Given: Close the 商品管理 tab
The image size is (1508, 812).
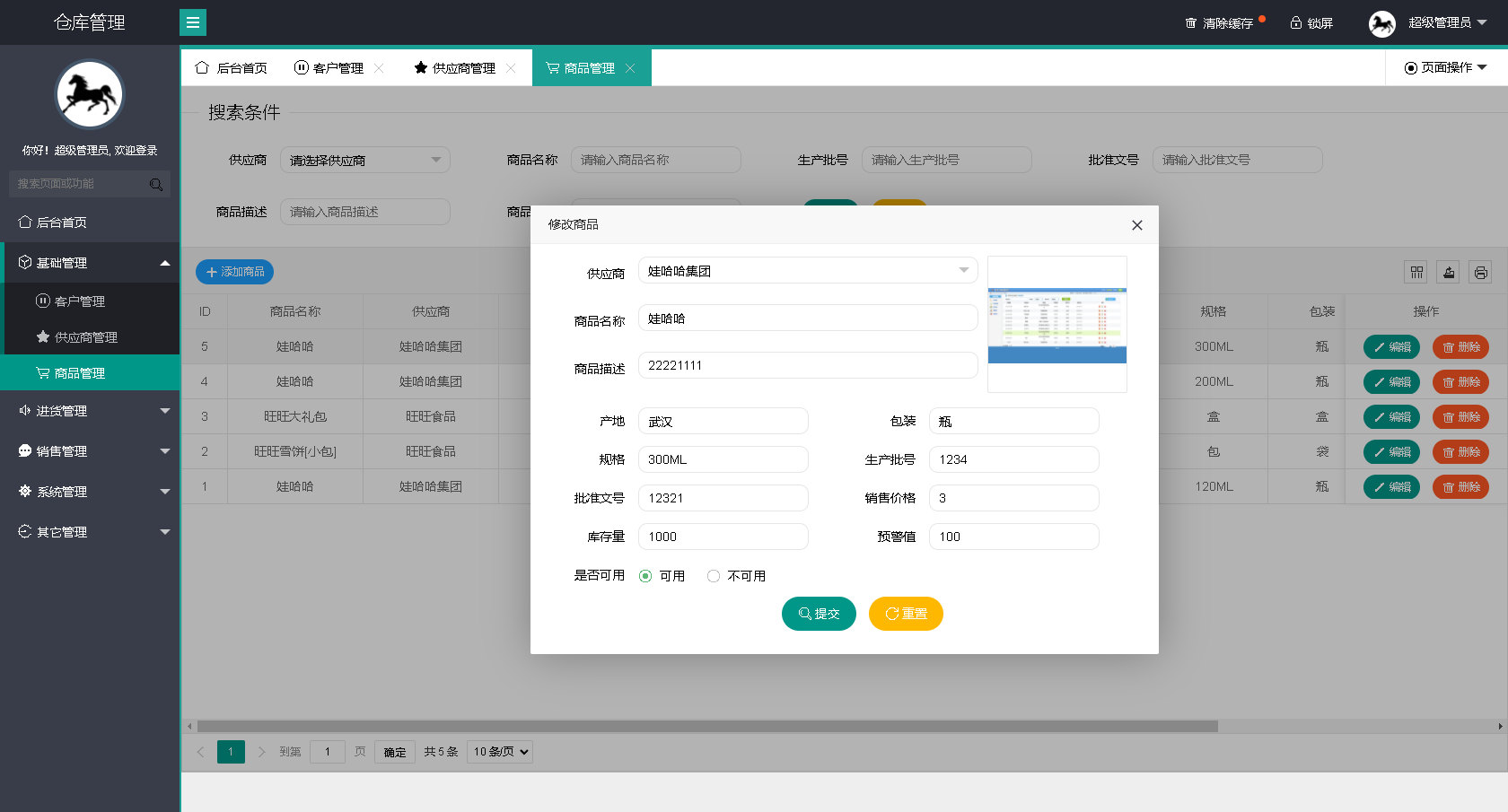Looking at the screenshot, I should pyautogui.click(x=630, y=68).
